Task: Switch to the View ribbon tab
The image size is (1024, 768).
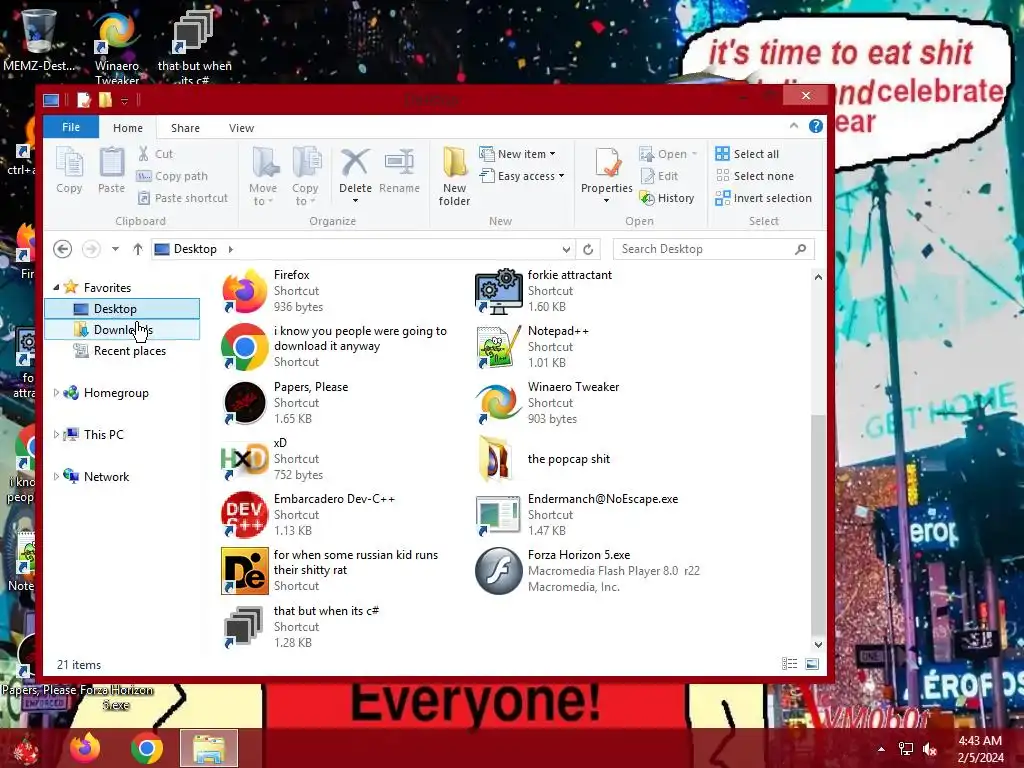Action: click(242, 128)
